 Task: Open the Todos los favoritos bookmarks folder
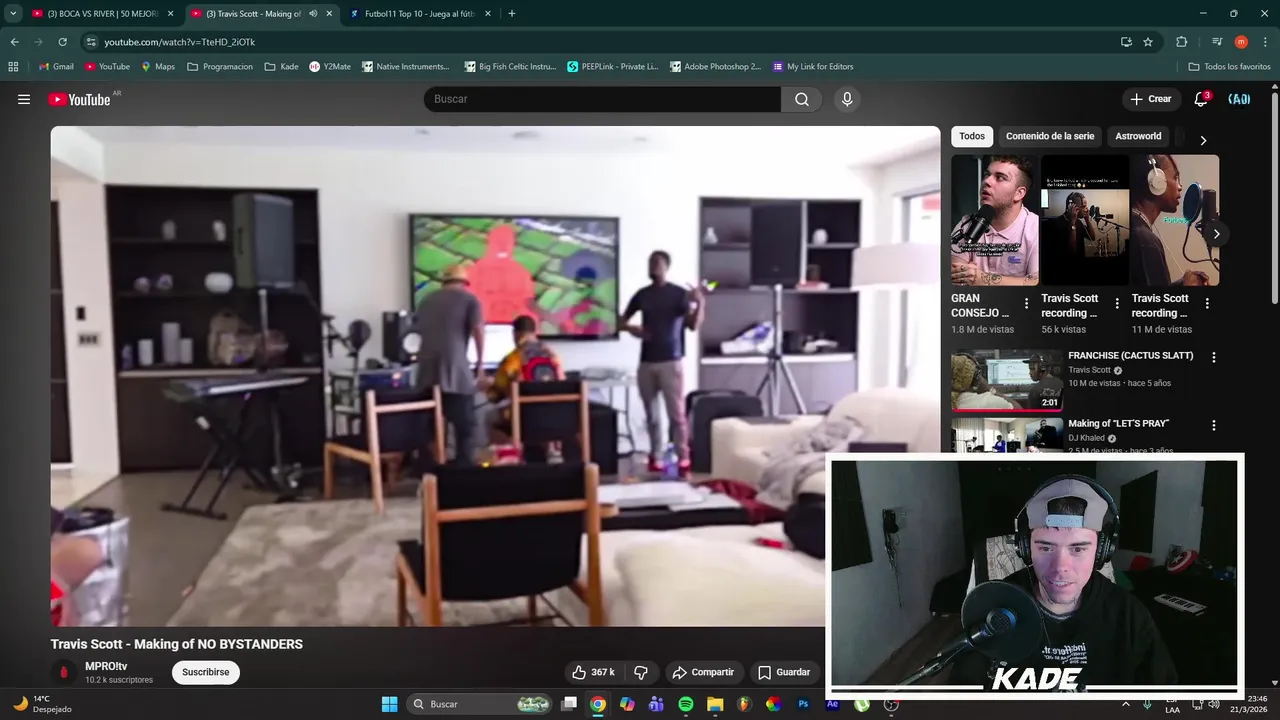(1229, 67)
